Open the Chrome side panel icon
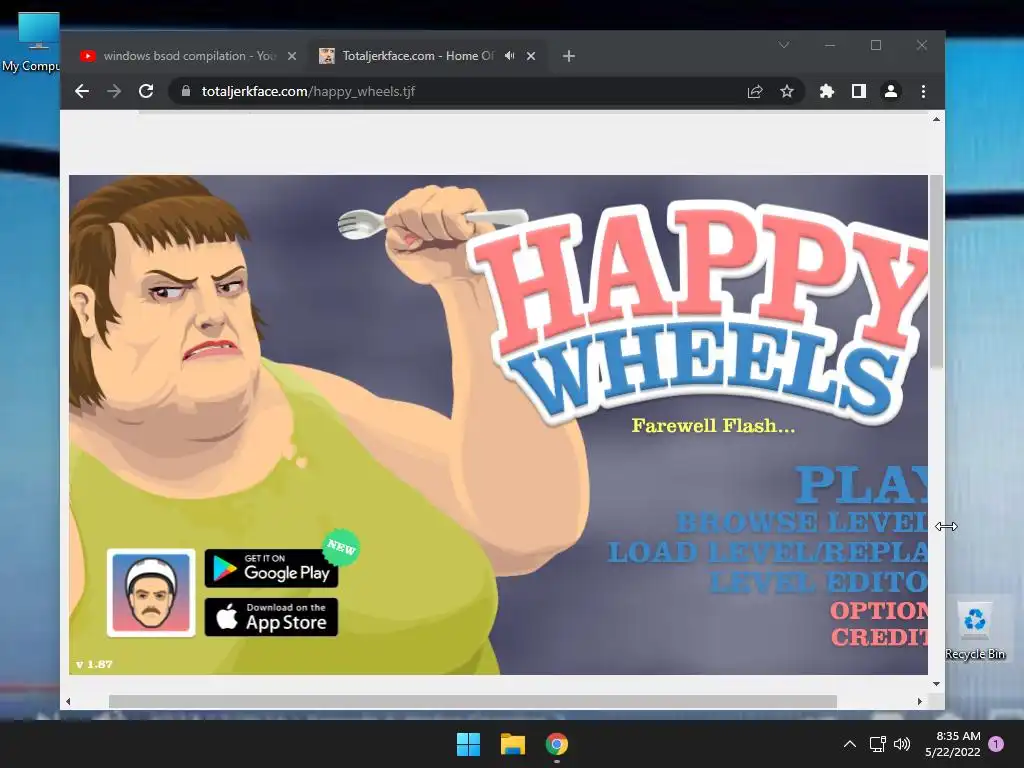This screenshot has height=768, width=1024. [859, 91]
